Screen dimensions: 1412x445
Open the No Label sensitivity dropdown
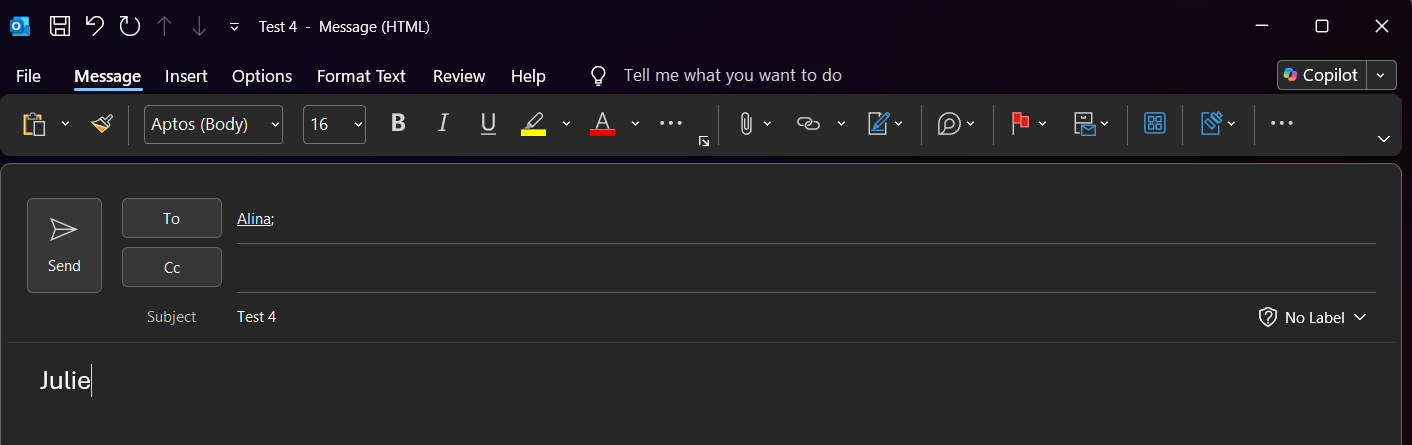(1312, 317)
